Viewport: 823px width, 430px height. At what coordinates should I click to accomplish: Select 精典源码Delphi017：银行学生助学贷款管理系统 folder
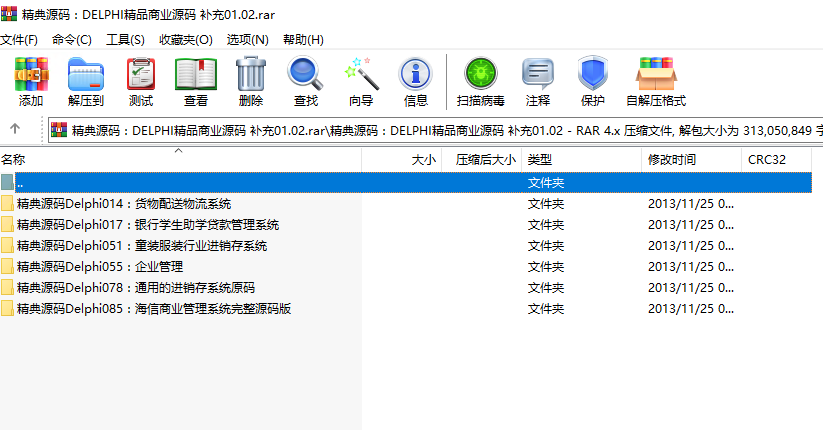click(x=147, y=225)
